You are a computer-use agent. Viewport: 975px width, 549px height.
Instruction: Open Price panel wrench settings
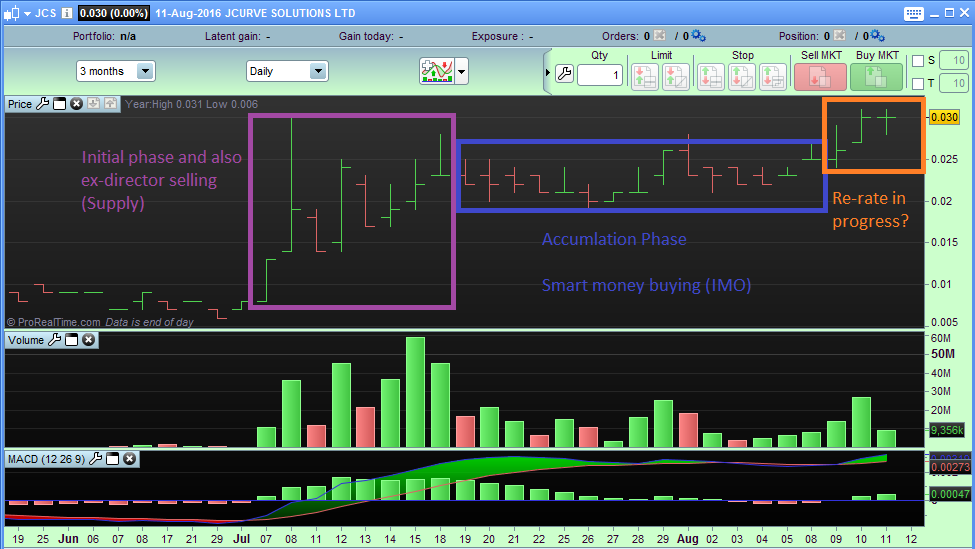42,104
